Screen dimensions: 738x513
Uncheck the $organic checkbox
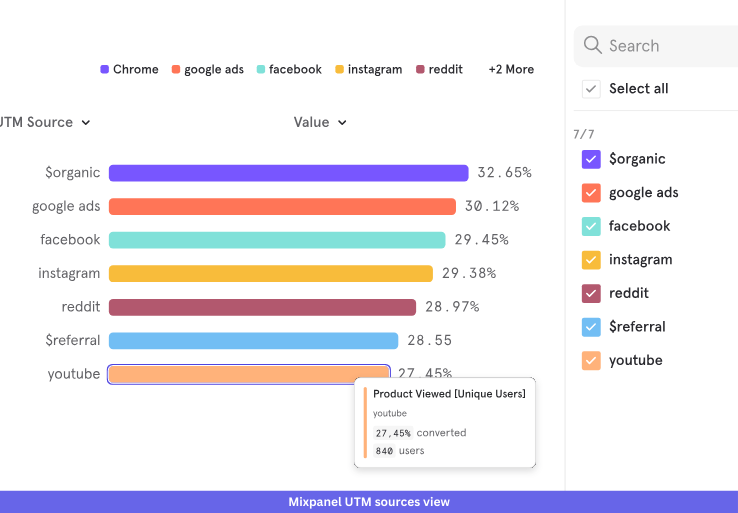pos(591,159)
